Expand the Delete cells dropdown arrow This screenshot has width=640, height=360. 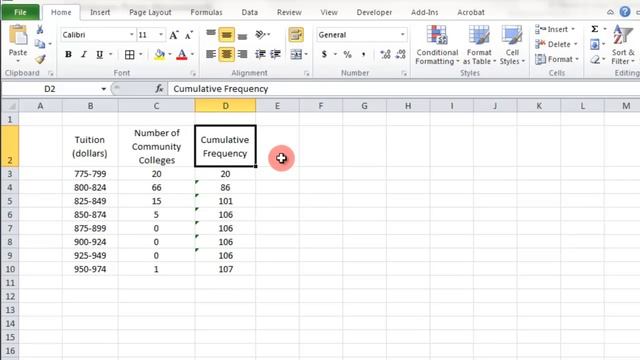tap(576, 44)
